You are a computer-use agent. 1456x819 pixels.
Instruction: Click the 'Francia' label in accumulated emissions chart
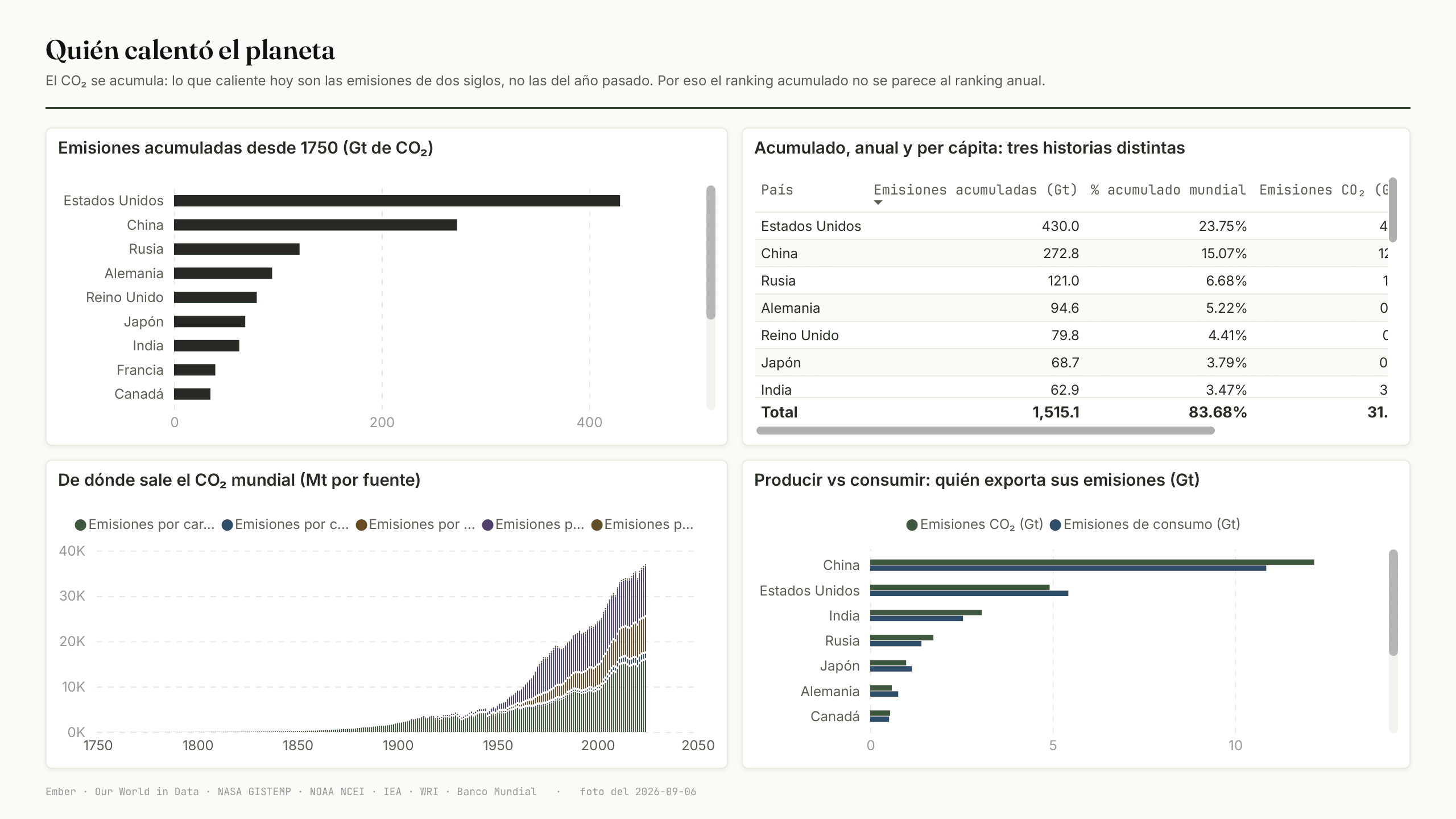[x=140, y=370]
